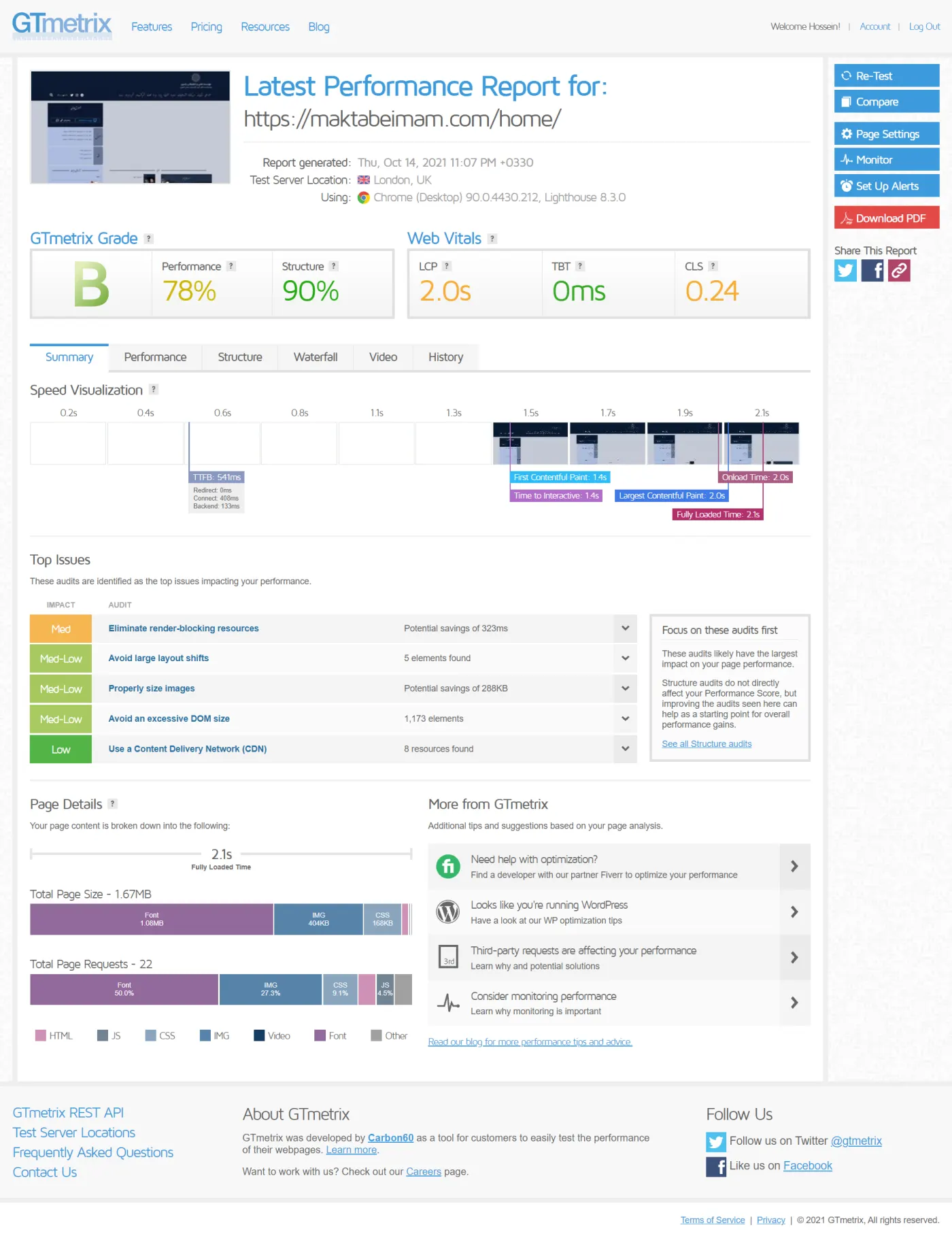Click the Re-Test button
952x1238 pixels.
(x=887, y=76)
